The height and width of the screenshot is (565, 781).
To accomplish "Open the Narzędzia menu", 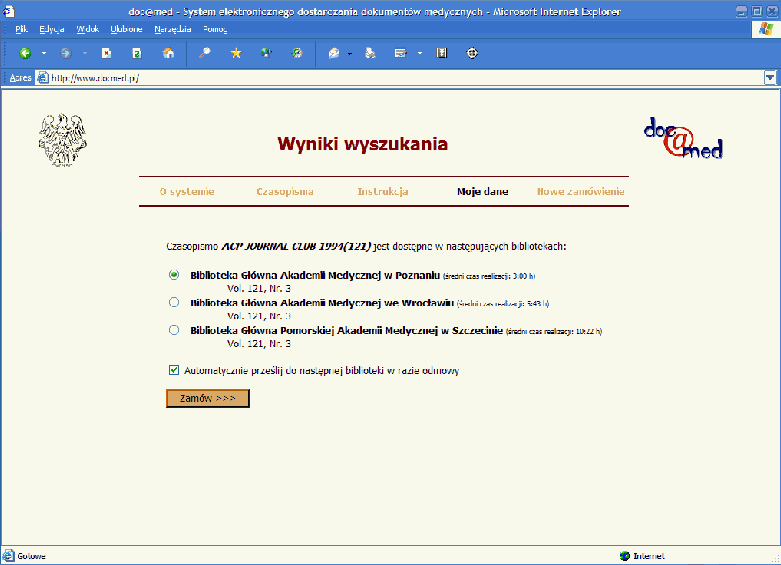I will [172, 29].
